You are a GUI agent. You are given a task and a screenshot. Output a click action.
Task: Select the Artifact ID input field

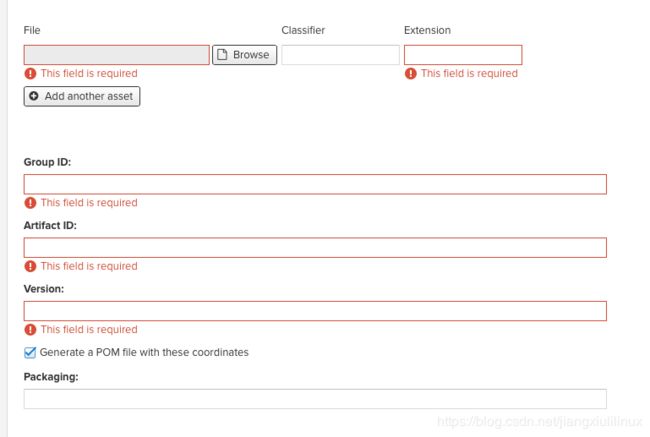(315, 248)
